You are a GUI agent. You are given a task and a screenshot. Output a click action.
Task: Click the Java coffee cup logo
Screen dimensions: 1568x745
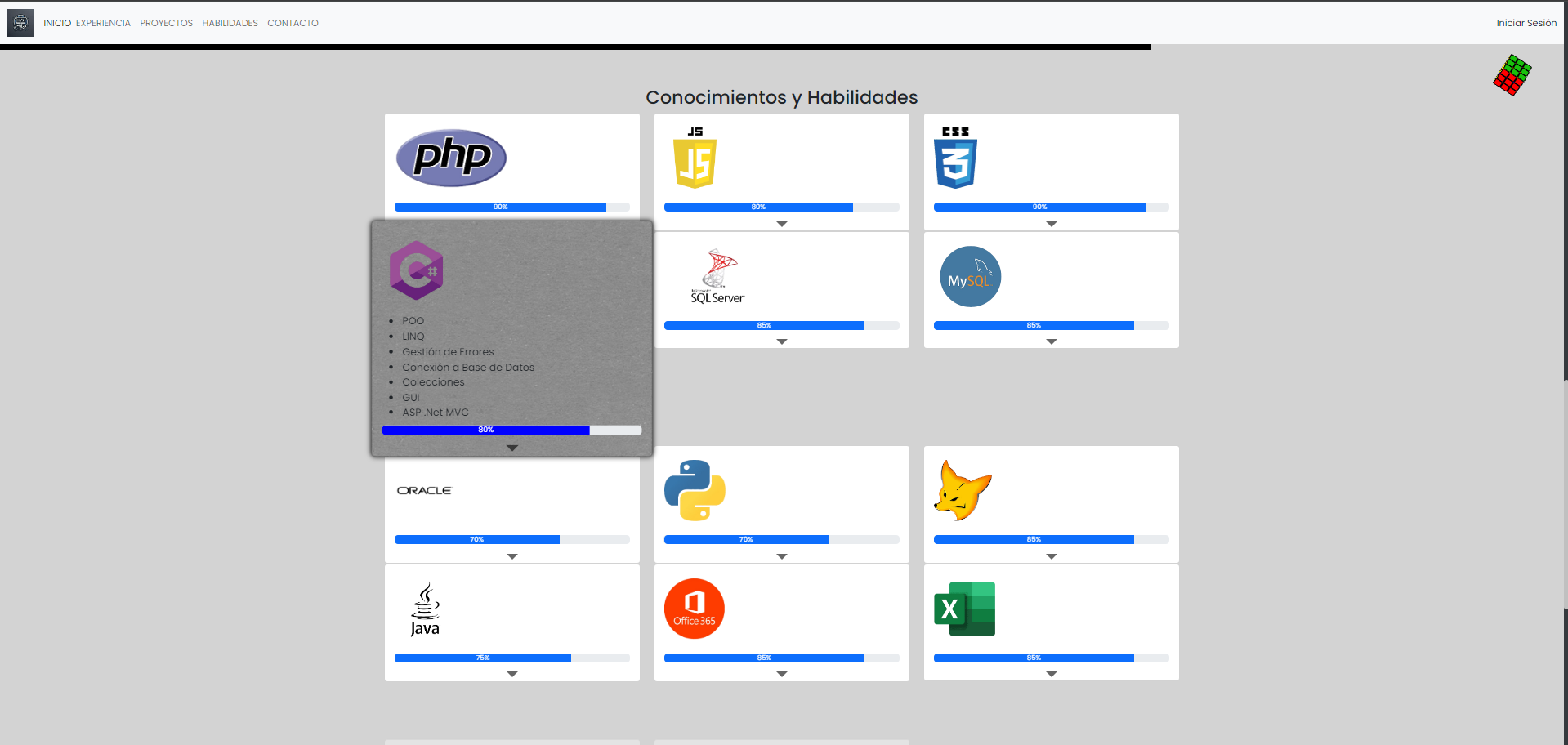425,609
